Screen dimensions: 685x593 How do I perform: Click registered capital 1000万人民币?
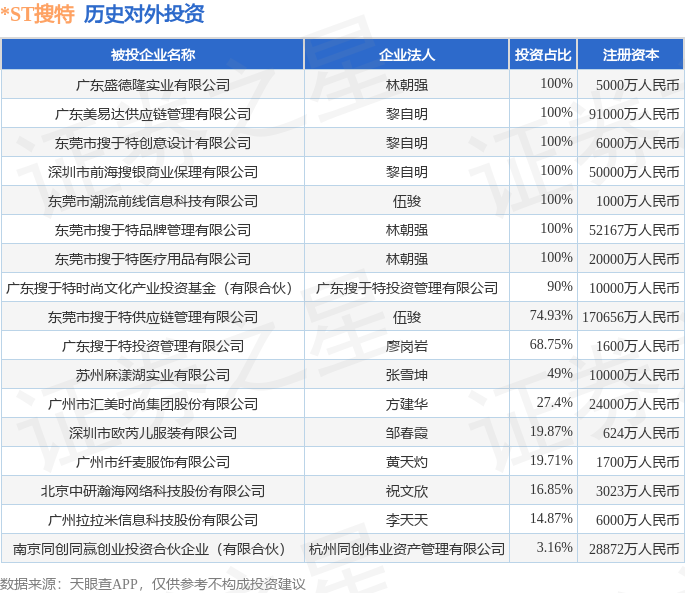tap(637, 201)
